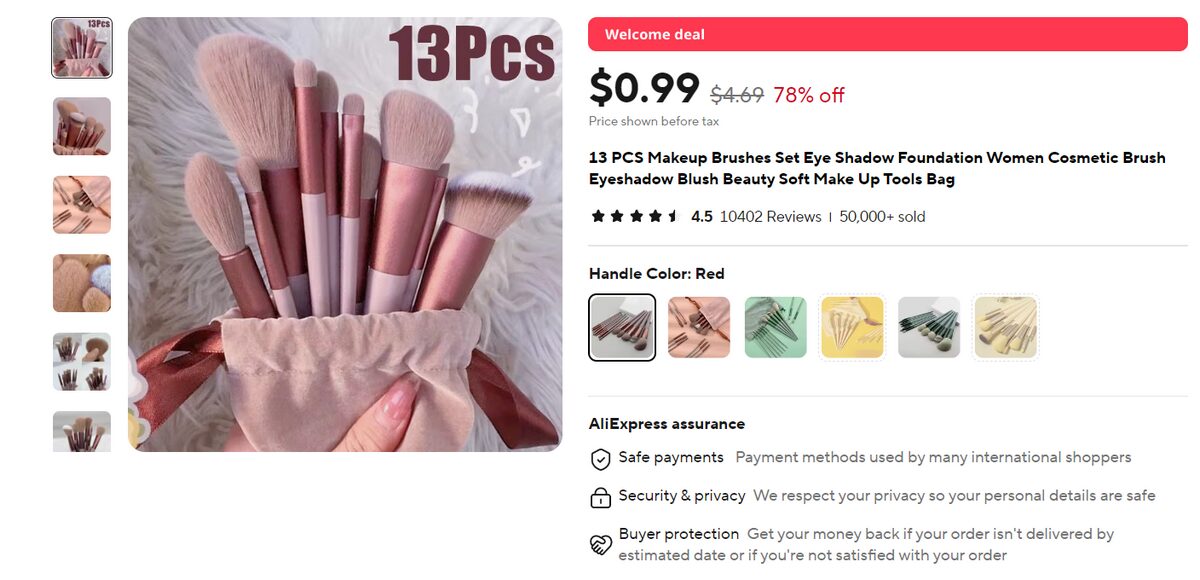Select the dark green handle color option
The height and width of the screenshot is (580, 1200).
tap(929, 326)
